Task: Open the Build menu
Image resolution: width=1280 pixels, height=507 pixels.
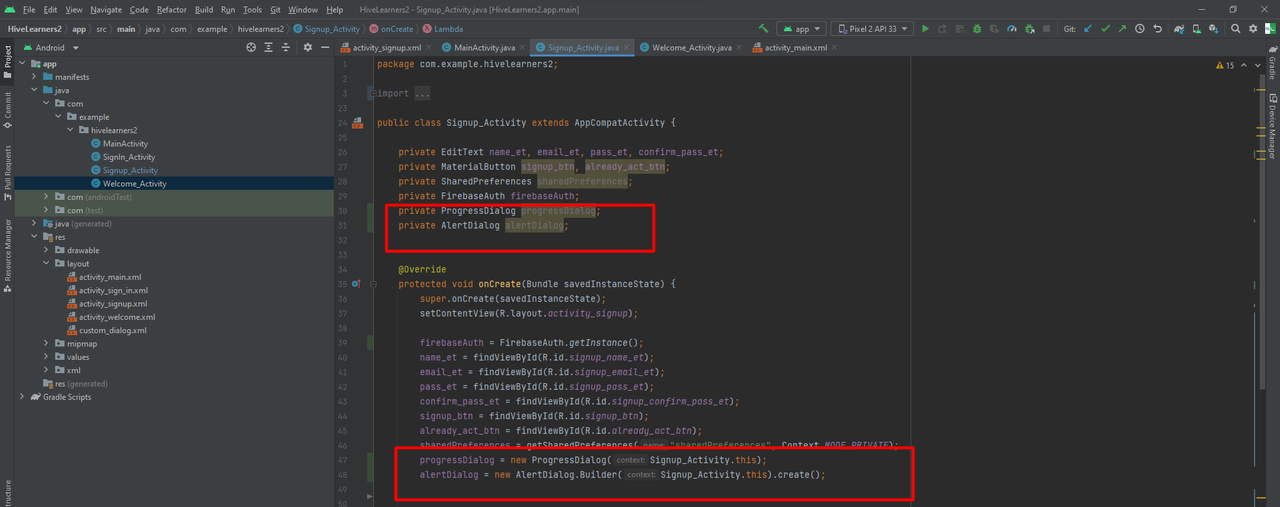Action: coord(204,9)
